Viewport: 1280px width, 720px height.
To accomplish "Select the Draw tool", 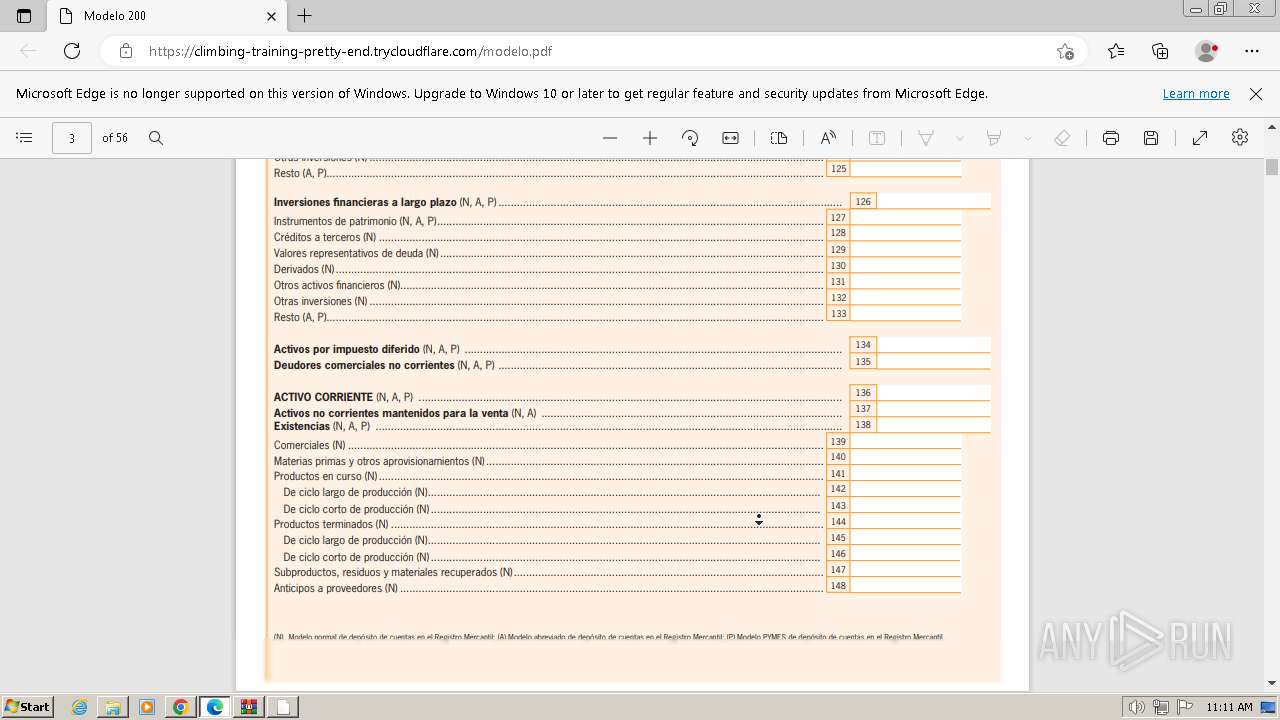I will click(x=926, y=138).
